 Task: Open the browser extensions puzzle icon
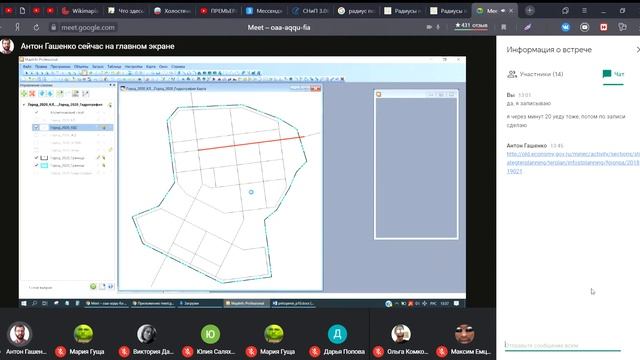point(622,27)
